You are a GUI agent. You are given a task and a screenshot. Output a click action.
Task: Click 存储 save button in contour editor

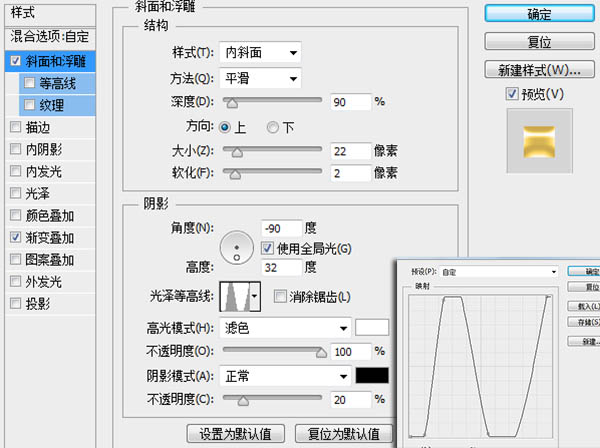[584, 322]
